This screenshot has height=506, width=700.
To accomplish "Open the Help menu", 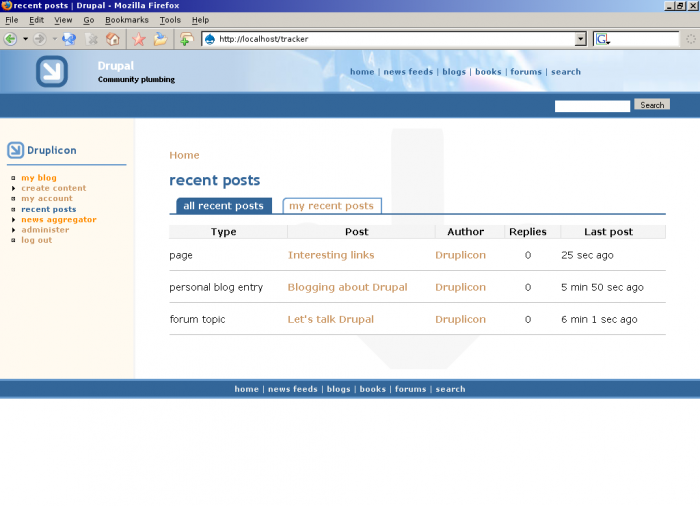I will coord(200,20).
